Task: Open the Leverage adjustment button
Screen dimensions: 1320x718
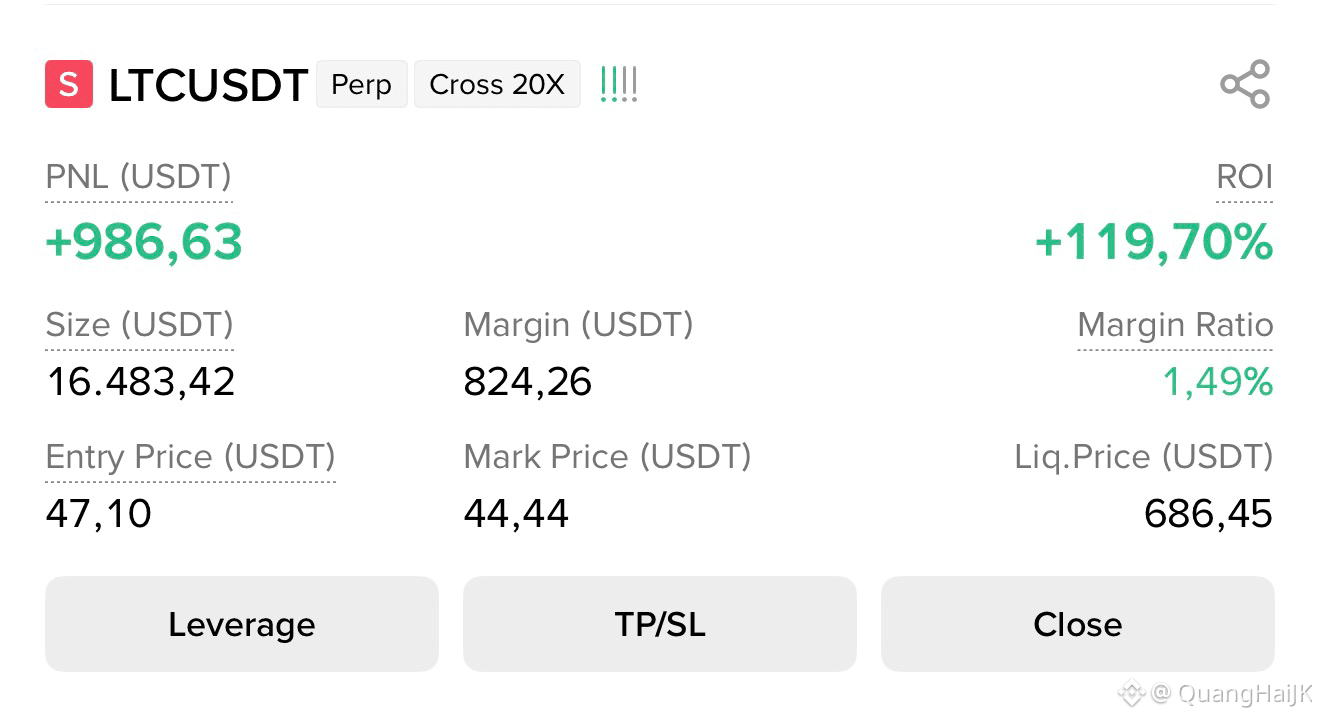Action: [242, 624]
